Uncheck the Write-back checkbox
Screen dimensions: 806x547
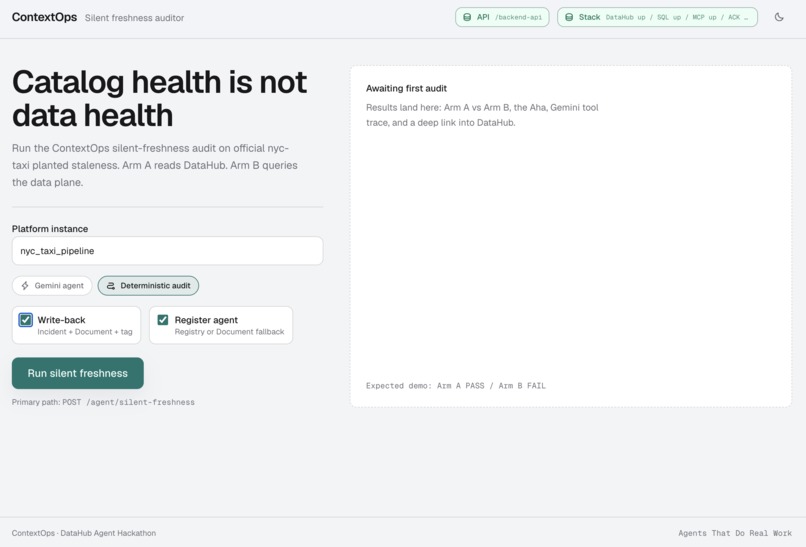click(x=25, y=320)
